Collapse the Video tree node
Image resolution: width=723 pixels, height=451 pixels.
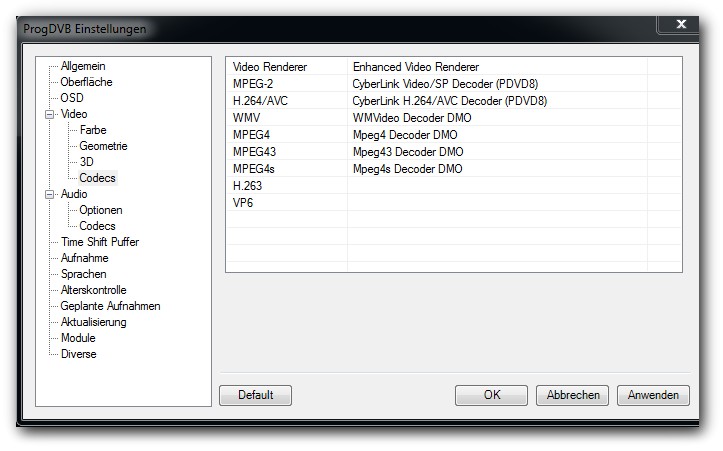[x=49, y=114]
